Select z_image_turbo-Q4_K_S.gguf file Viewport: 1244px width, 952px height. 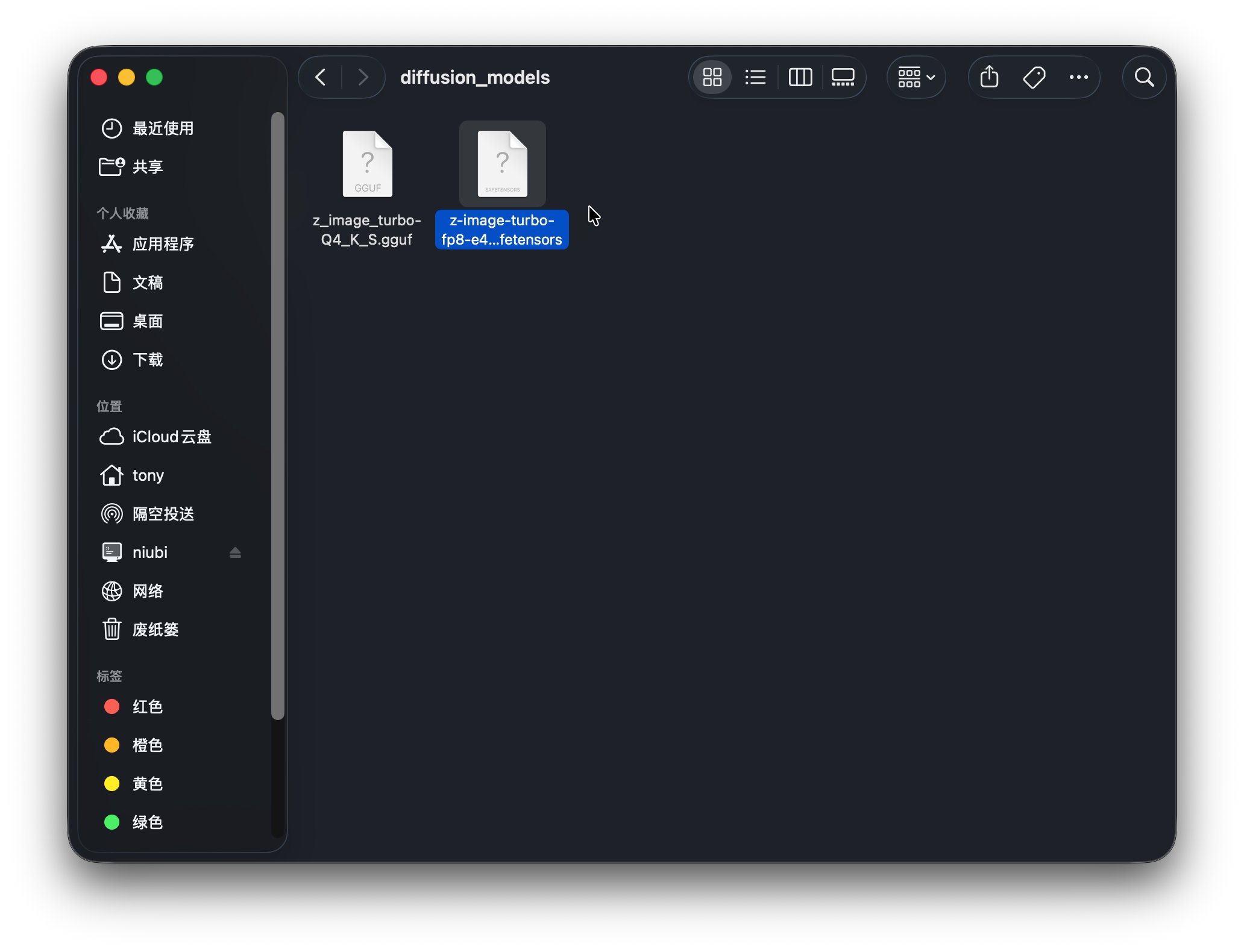(x=367, y=164)
